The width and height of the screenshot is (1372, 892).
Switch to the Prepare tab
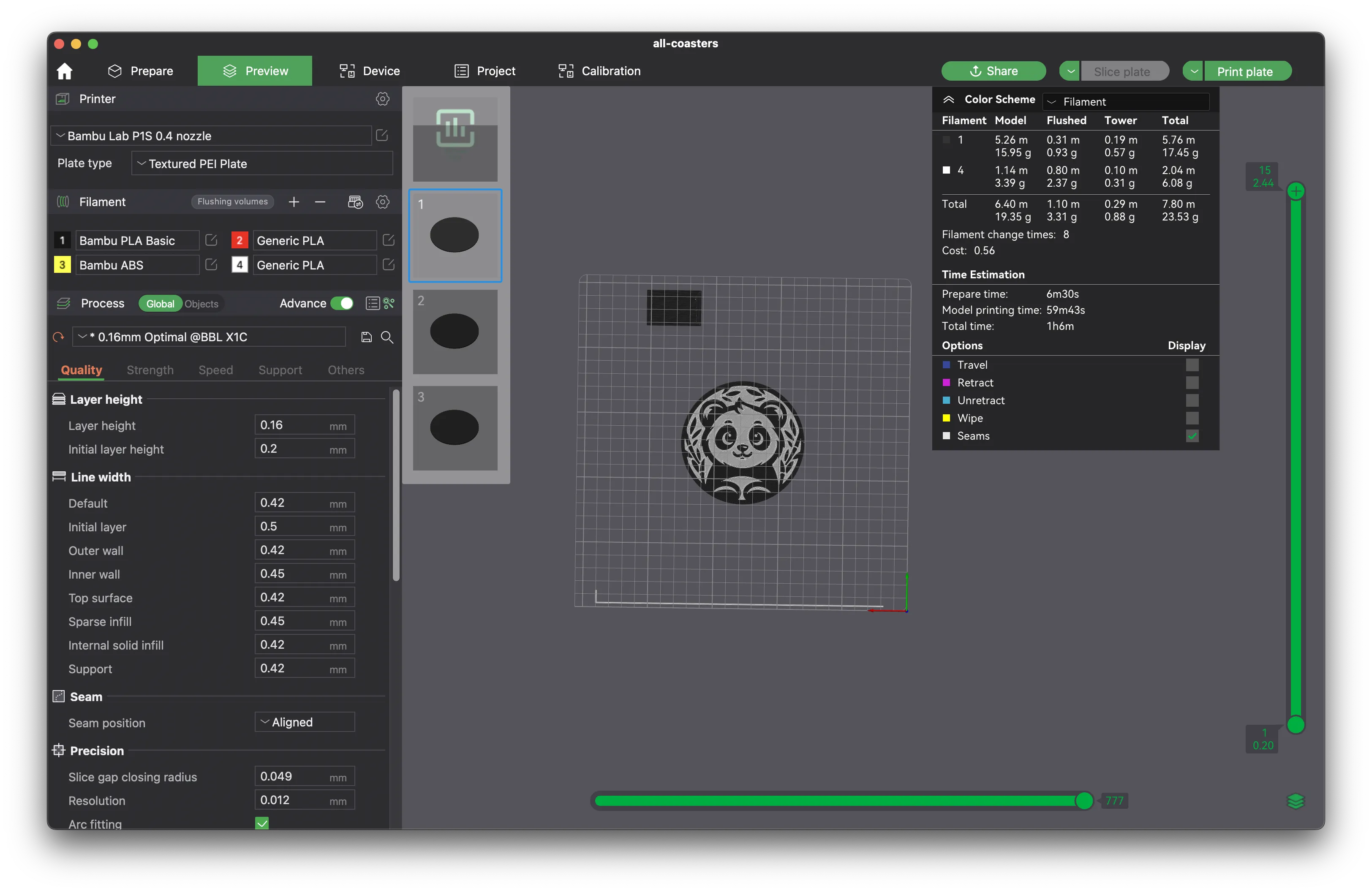point(141,71)
